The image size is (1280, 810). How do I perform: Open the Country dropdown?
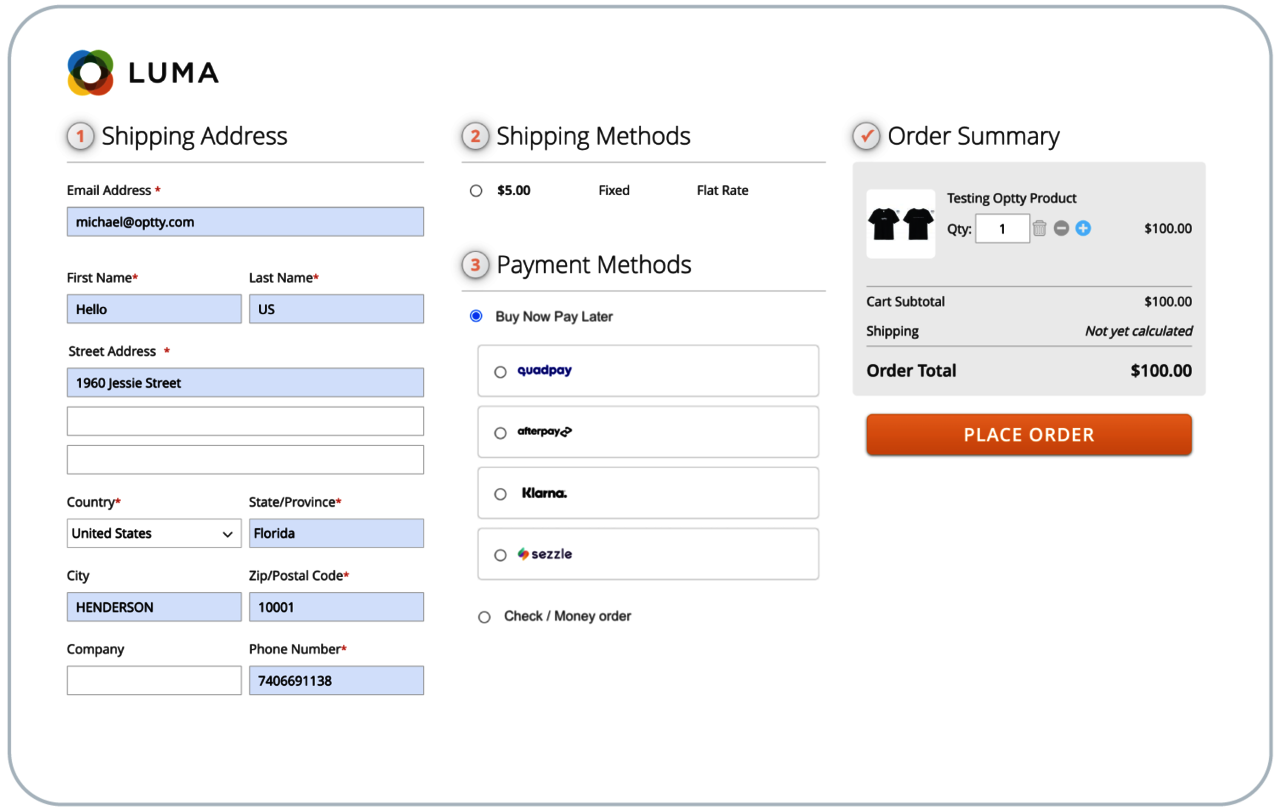tap(154, 533)
